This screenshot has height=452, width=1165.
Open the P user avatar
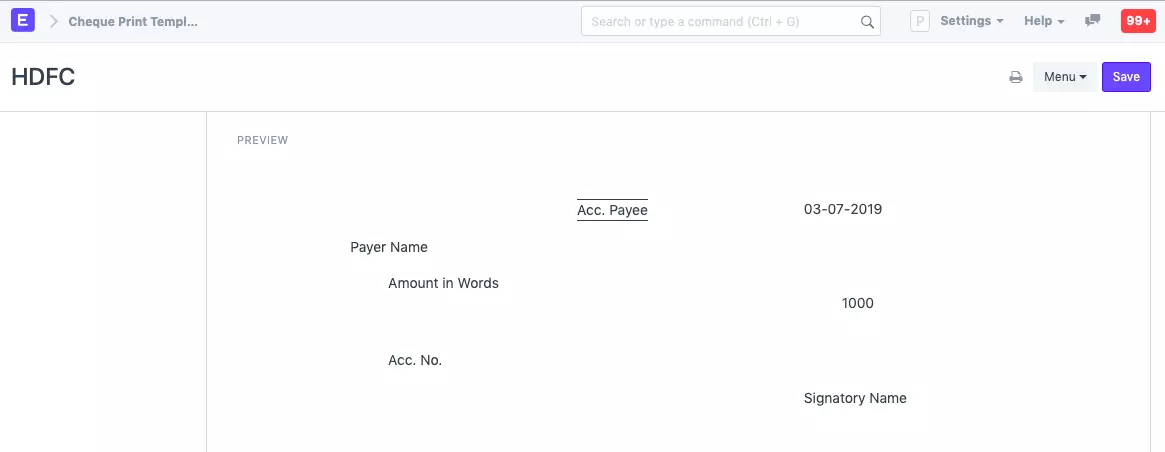(x=920, y=22)
